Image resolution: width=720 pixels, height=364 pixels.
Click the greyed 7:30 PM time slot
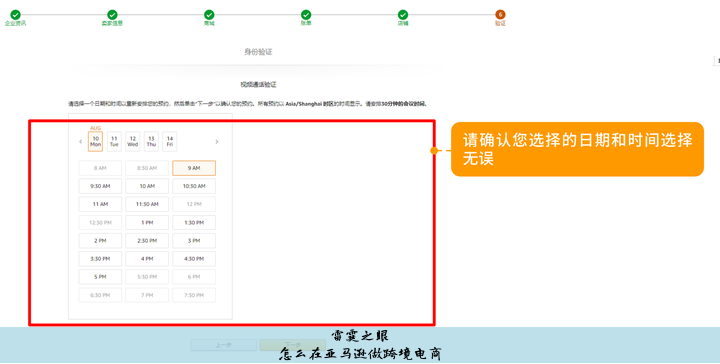[194, 295]
